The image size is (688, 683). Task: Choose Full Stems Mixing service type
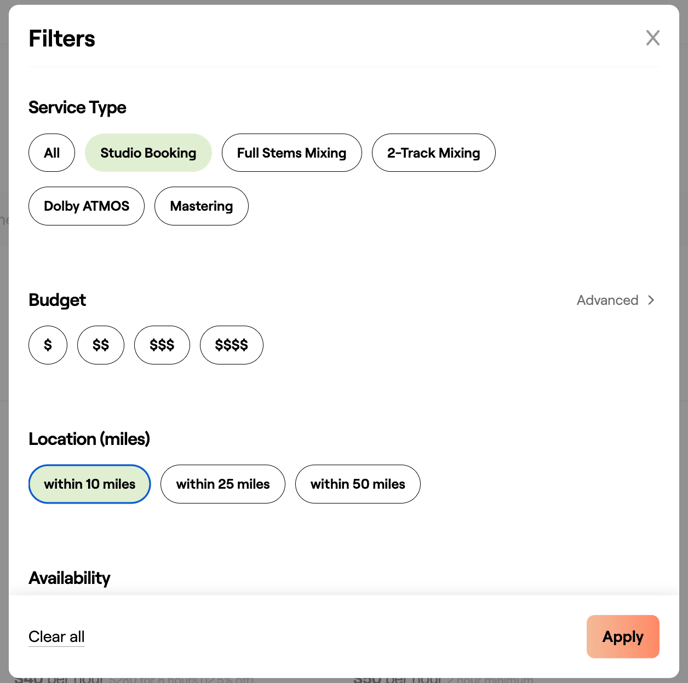tap(291, 153)
